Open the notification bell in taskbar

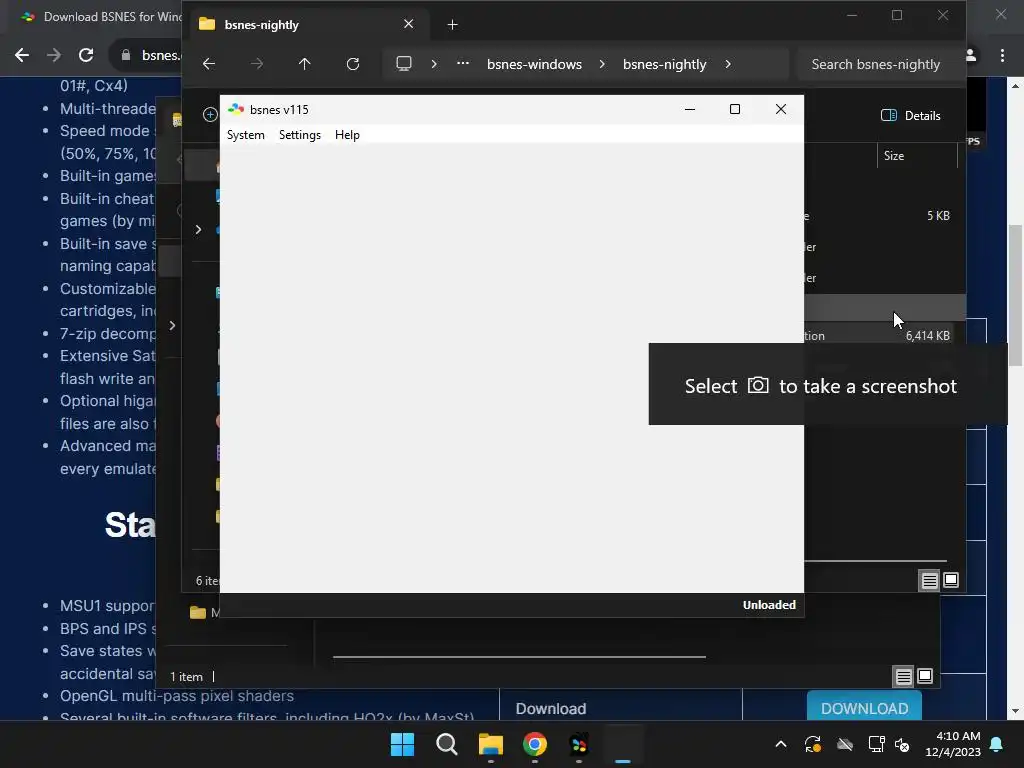(x=997, y=744)
